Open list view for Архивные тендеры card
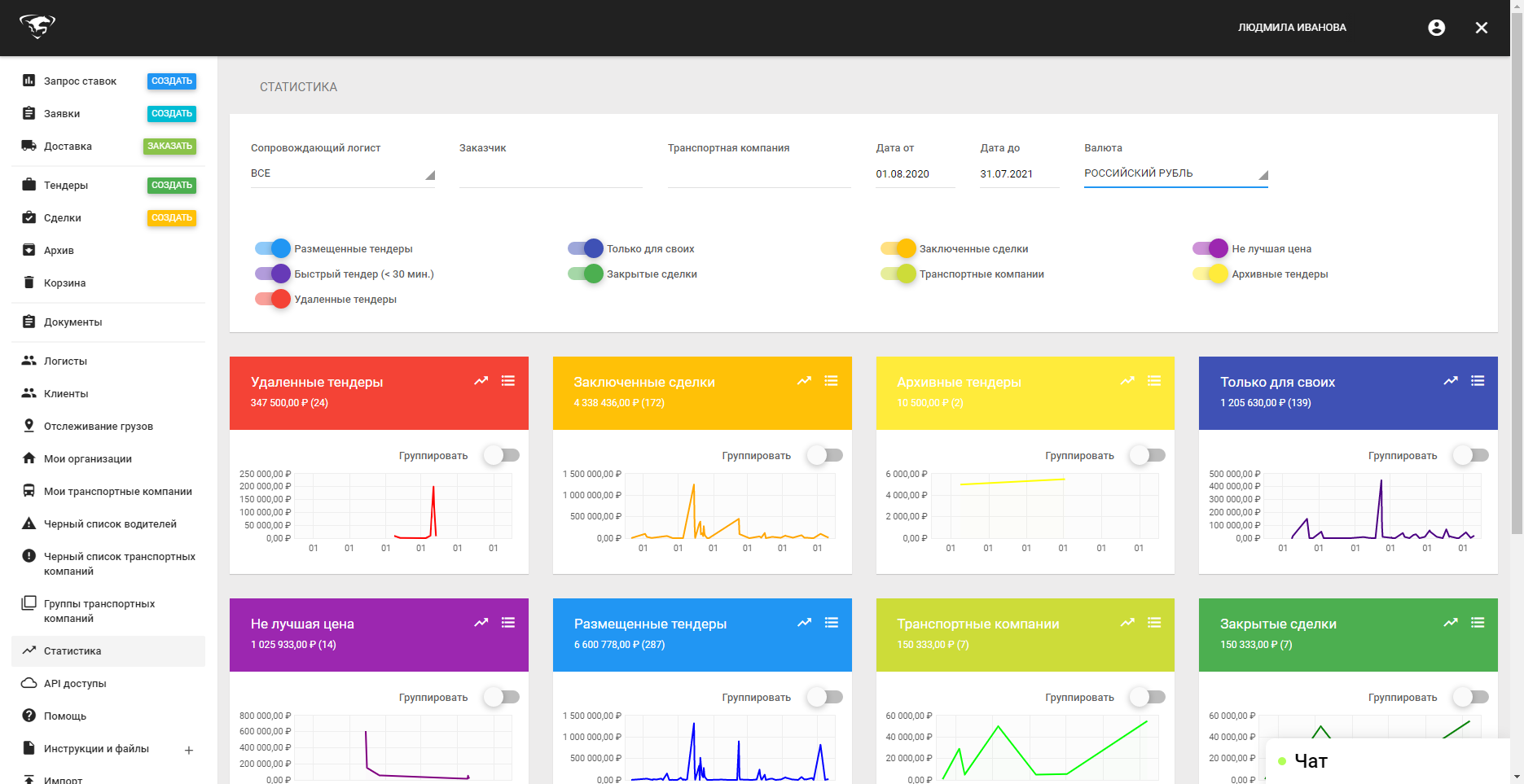Screen dimensions: 1524x784 coord(1154,380)
